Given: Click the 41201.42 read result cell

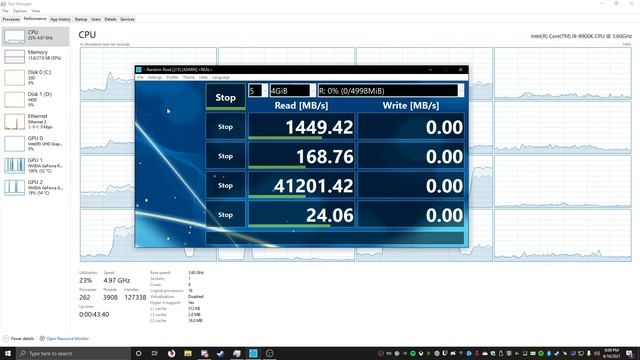Looking at the screenshot, I should click(302, 185).
